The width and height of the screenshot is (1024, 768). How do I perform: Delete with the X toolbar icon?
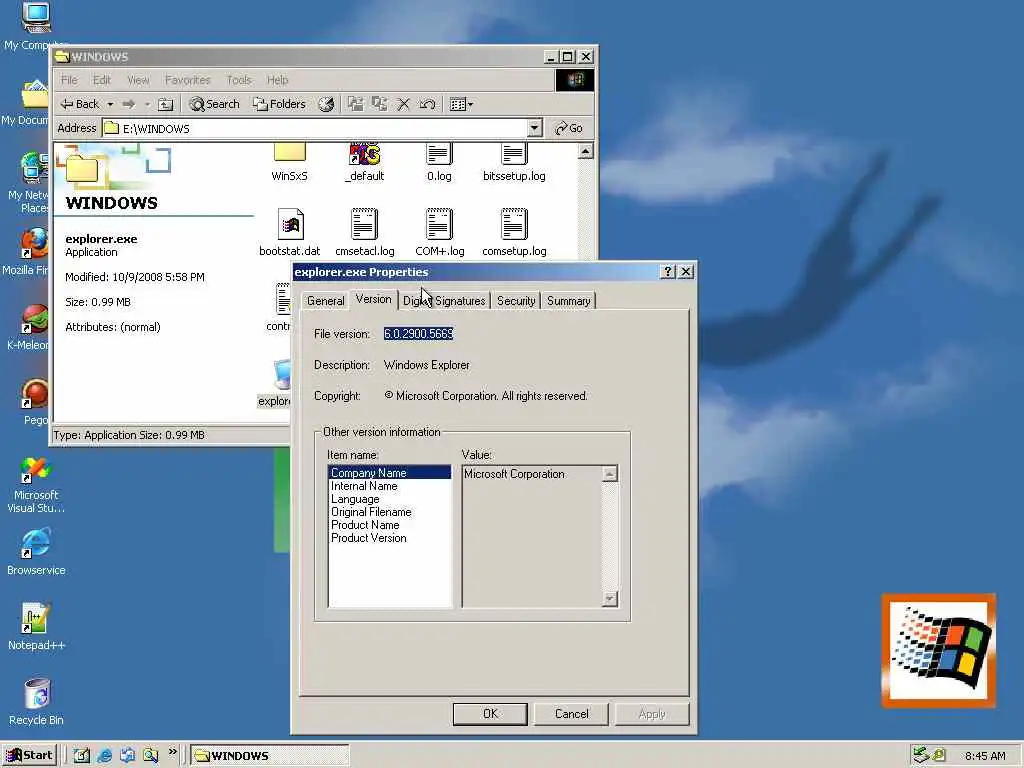pos(404,104)
